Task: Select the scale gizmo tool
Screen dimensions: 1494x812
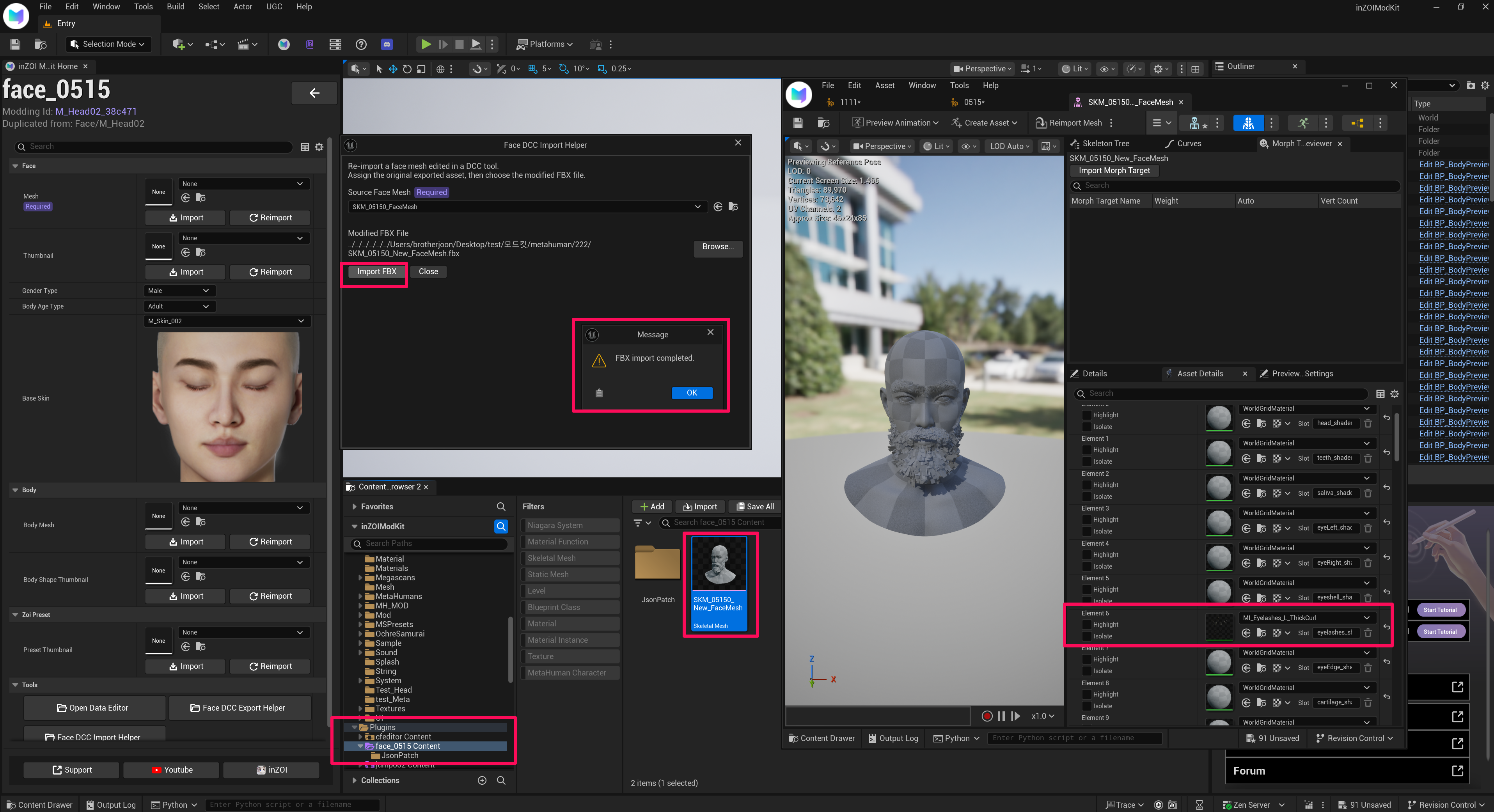Action: (422, 69)
